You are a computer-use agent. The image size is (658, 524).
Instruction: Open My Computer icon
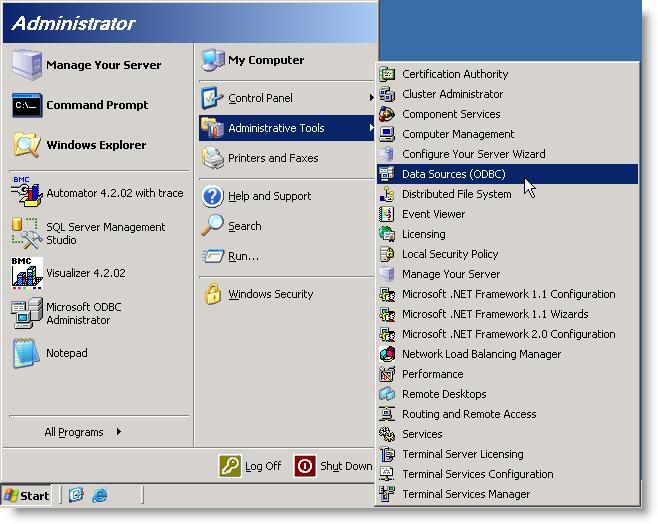213,60
